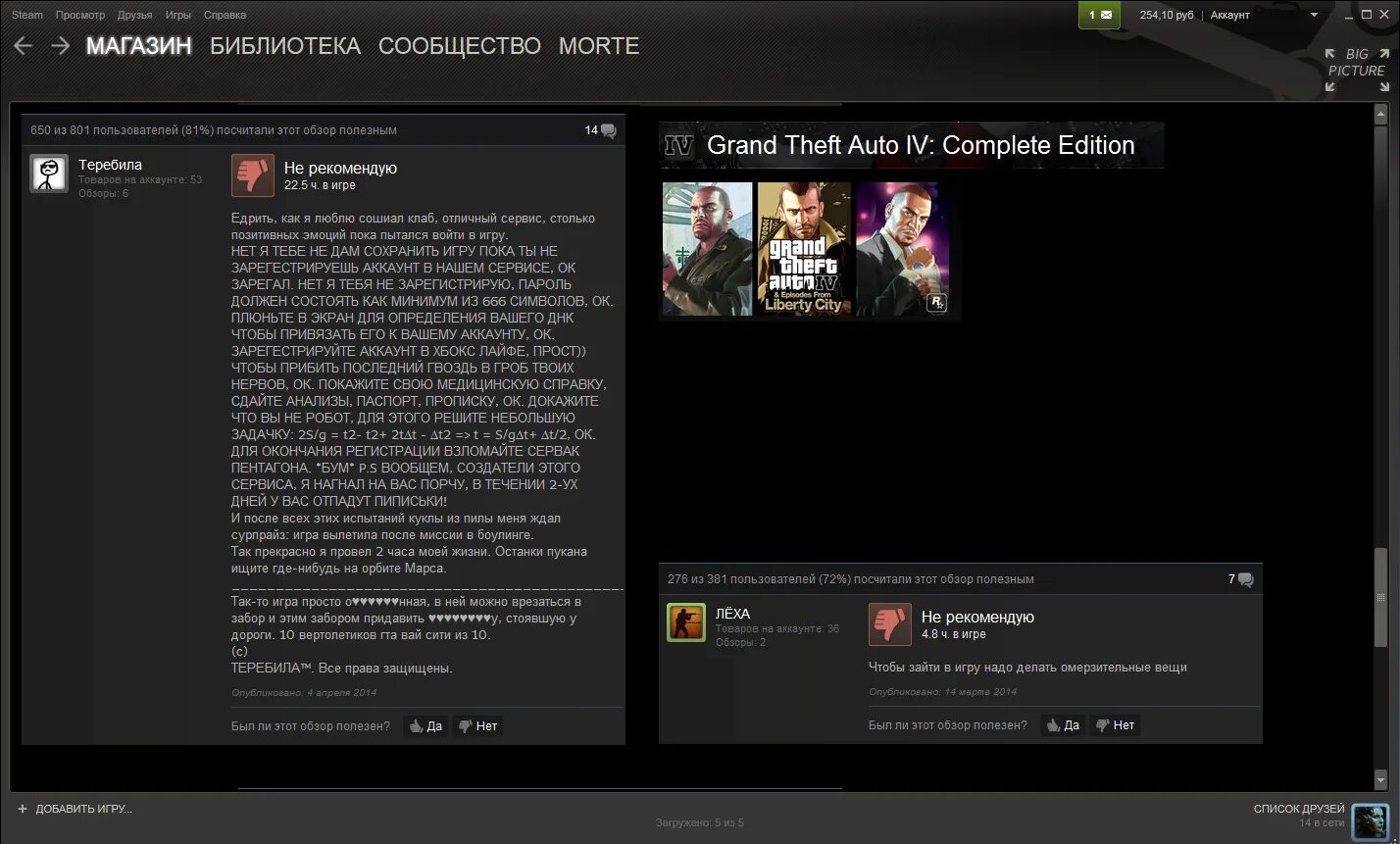1400x844 pixels.
Task: Open Просмотр menu
Action: [x=80, y=15]
